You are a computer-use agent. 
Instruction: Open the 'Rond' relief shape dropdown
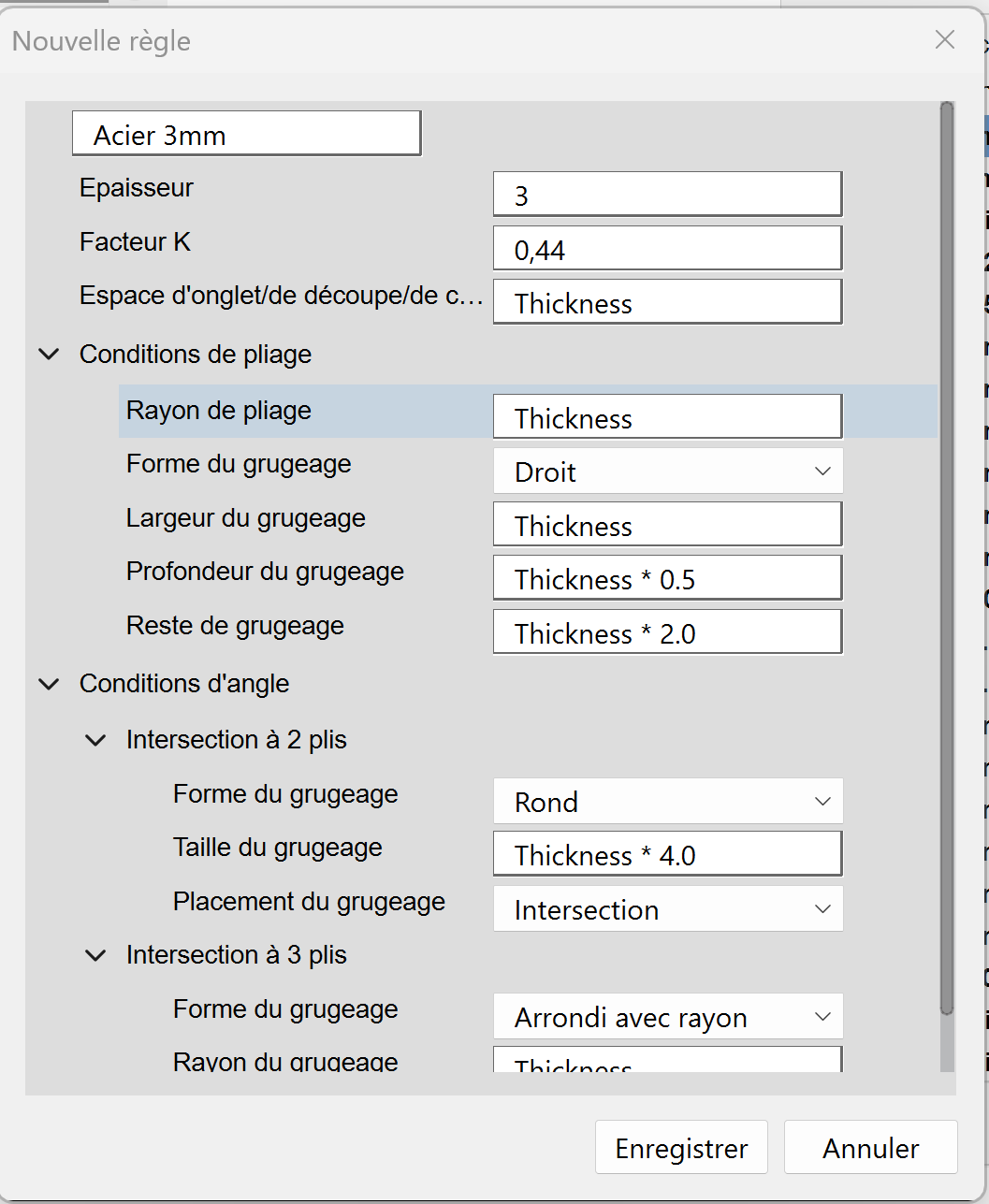click(x=667, y=802)
